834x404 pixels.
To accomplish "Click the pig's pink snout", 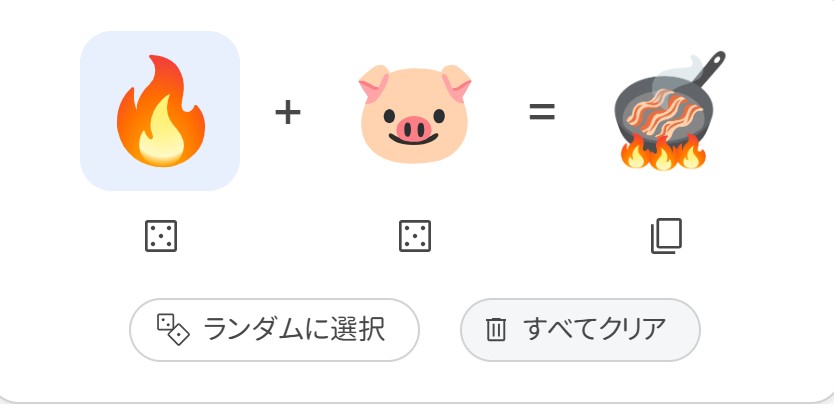I will tap(414, 128).
